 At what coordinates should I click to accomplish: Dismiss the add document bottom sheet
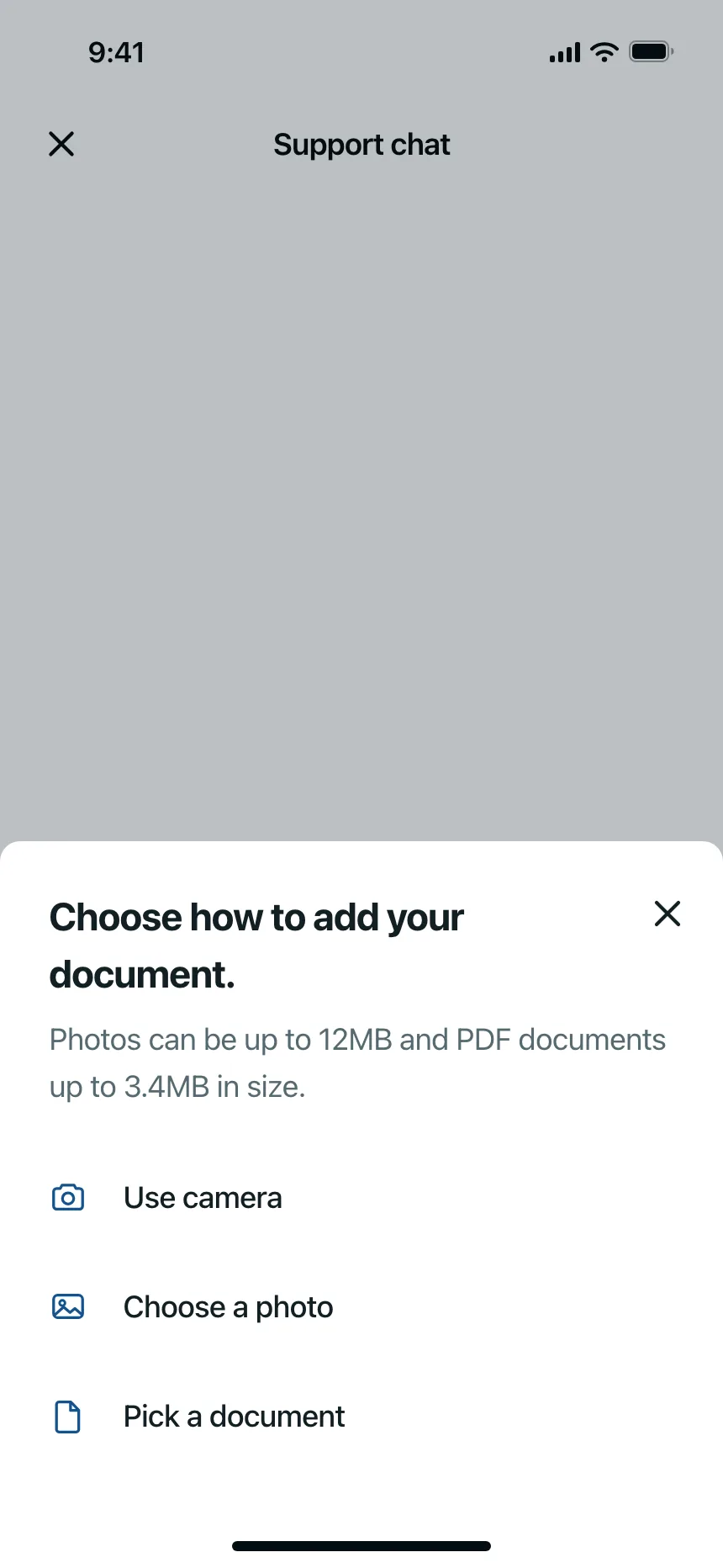pos(668,914)
